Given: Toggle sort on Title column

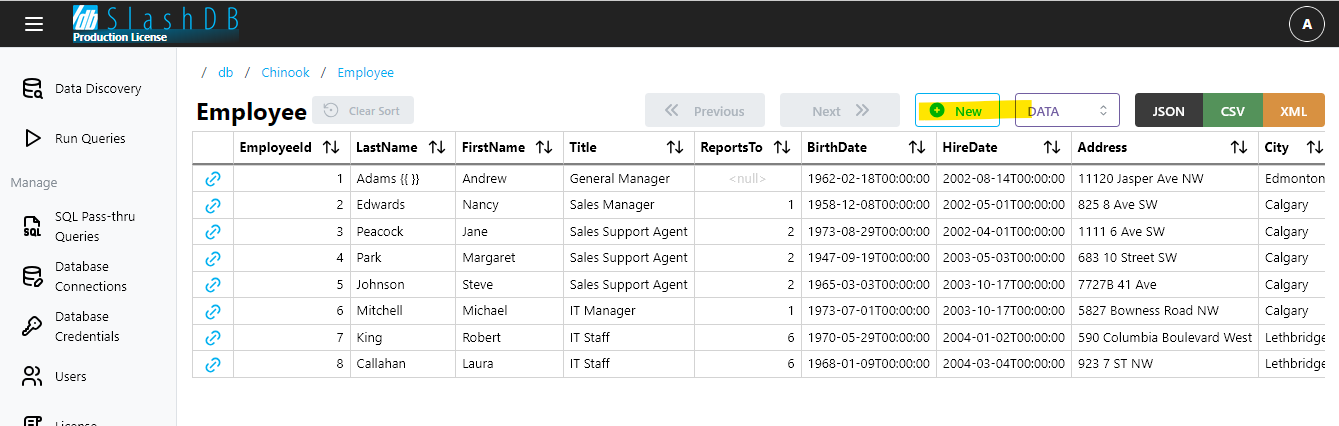Looking at the screenshot, I should (676, 147).
